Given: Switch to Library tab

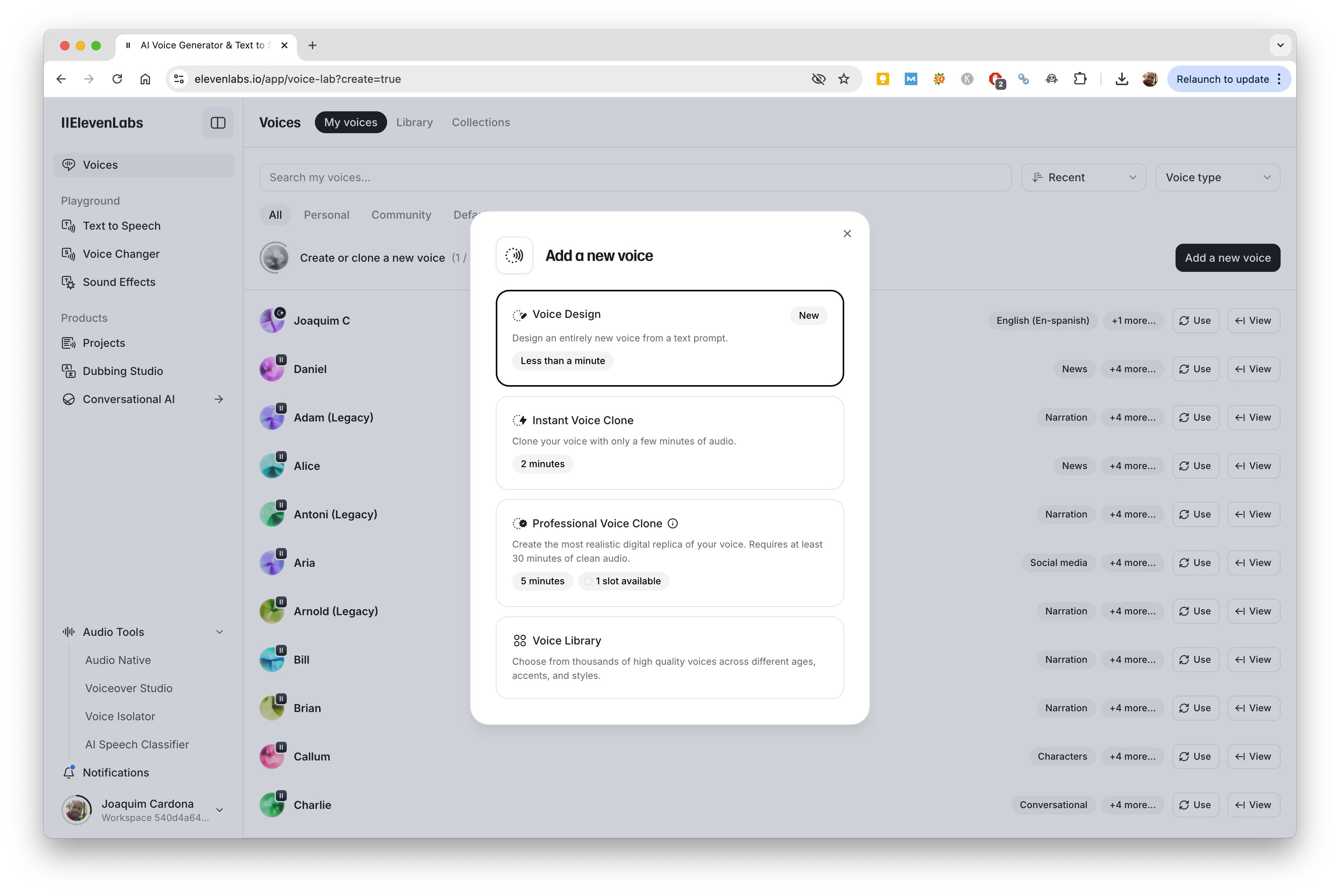Looking at the screenshot, I should (x=414, y=122).
